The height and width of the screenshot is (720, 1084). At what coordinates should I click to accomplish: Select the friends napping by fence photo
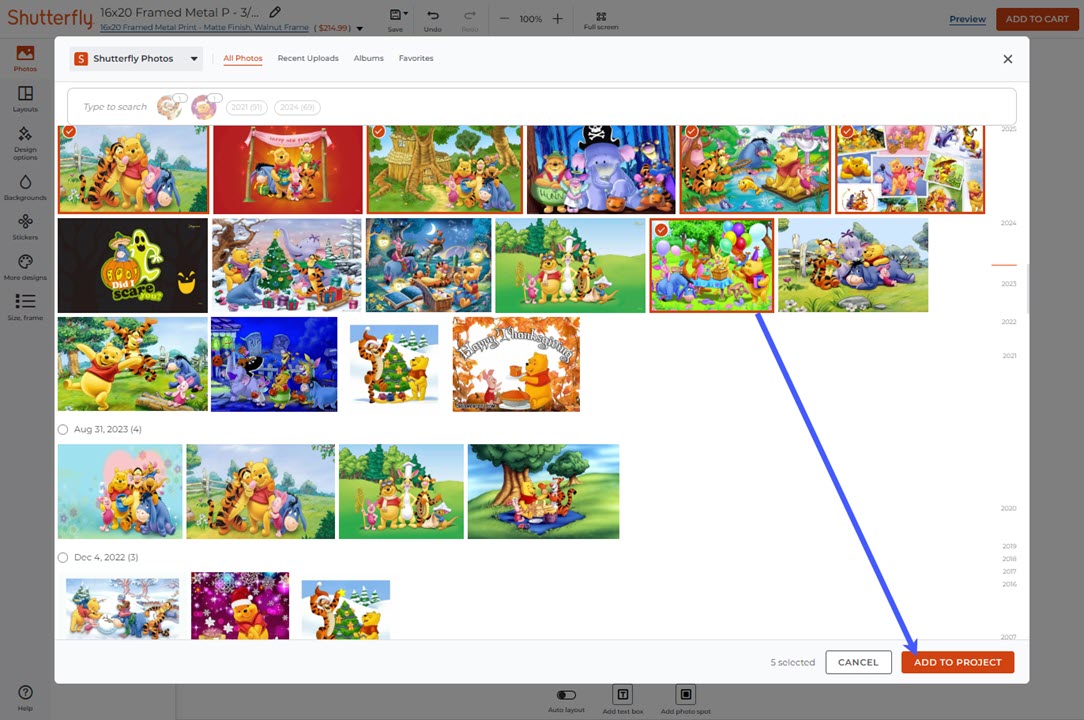tap(853, 266)
